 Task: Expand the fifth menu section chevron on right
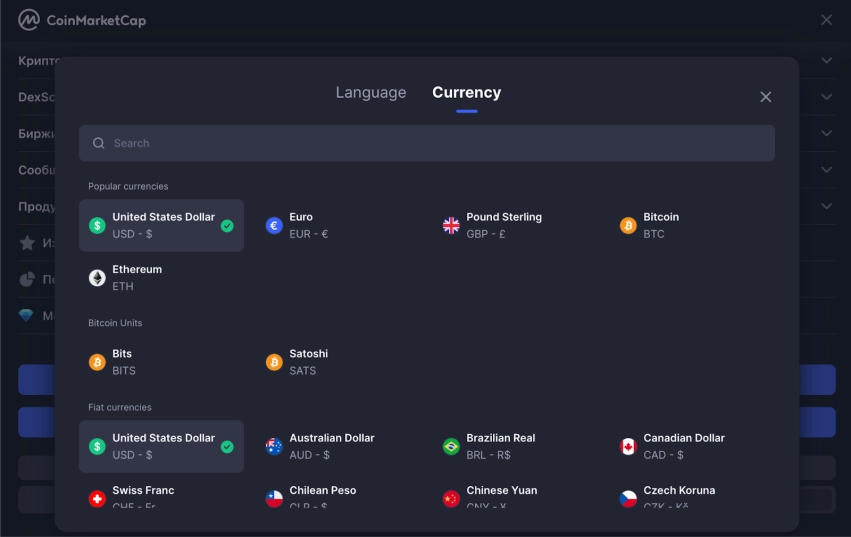(x=826, y=206)
